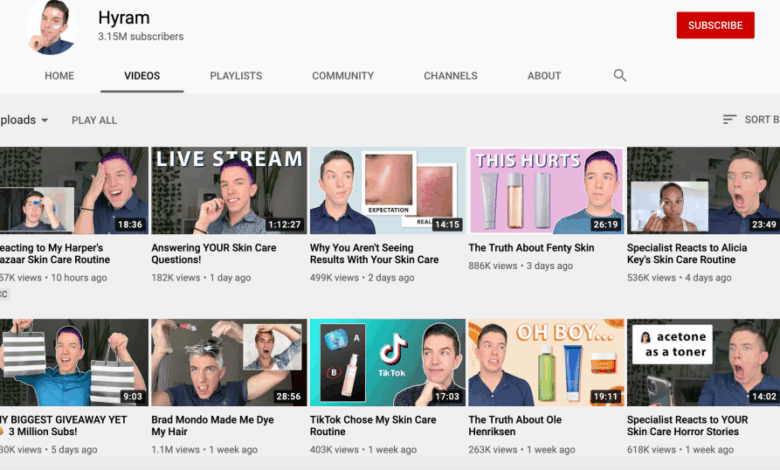
Task: Click the Play All link
Action: pos(94,120)
